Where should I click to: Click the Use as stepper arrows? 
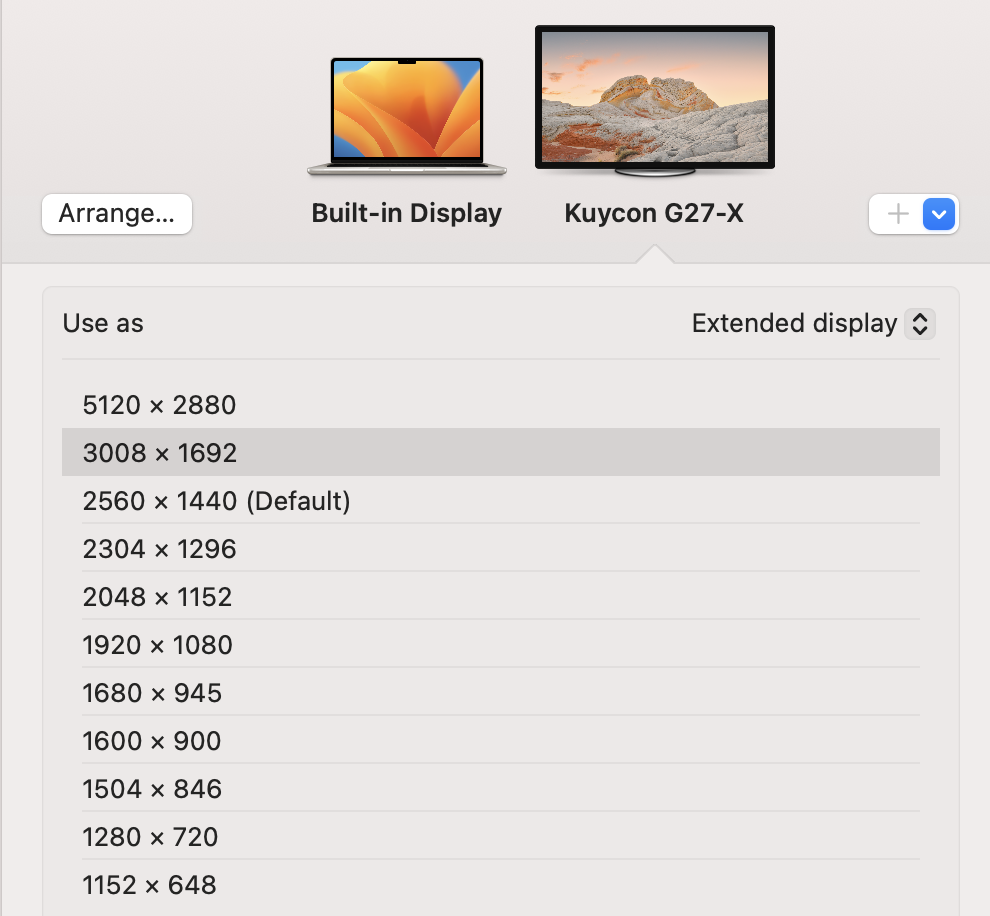point(920,324)
